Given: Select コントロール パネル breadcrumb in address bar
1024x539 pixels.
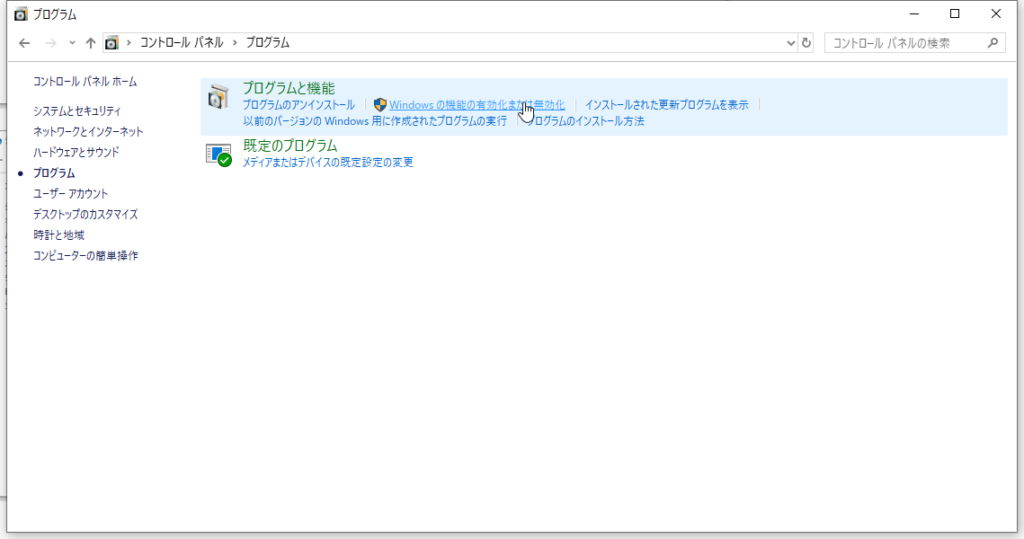Looking at the screenshot, I should 182,42.
